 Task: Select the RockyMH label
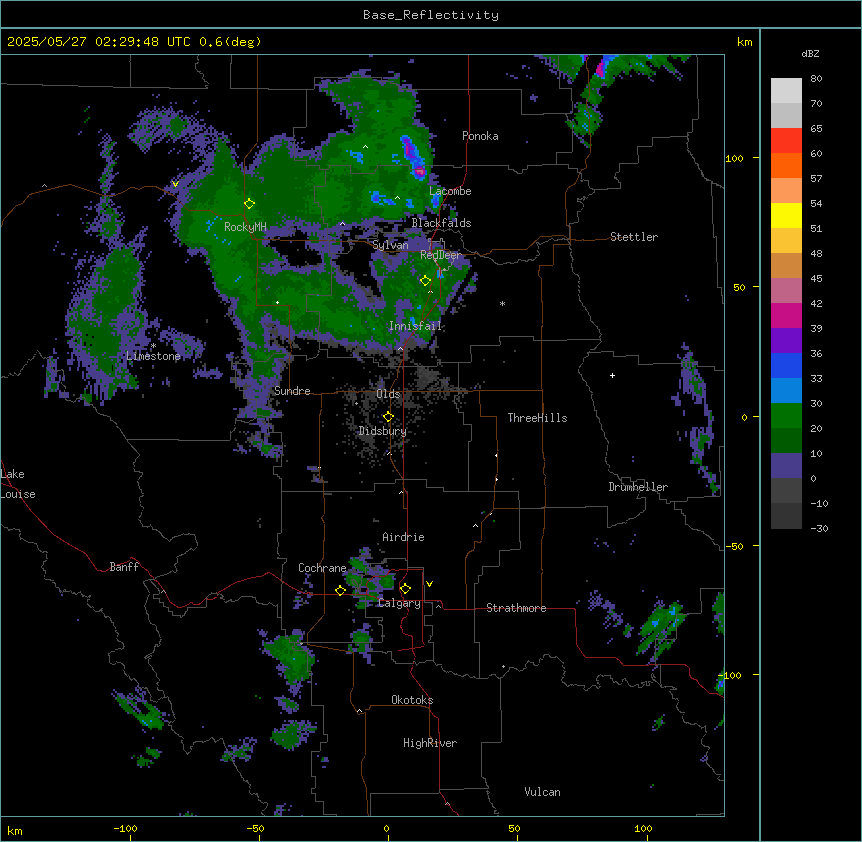[x=245, y=227]
